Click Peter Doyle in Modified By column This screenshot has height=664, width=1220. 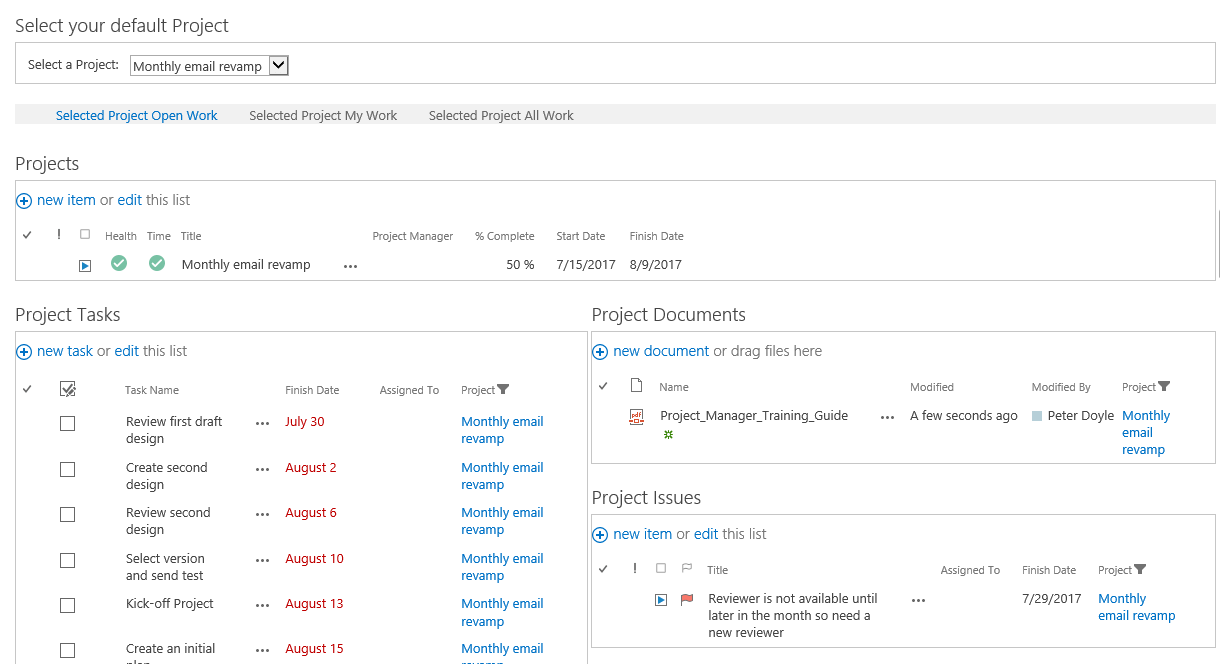click(1081, 416)
